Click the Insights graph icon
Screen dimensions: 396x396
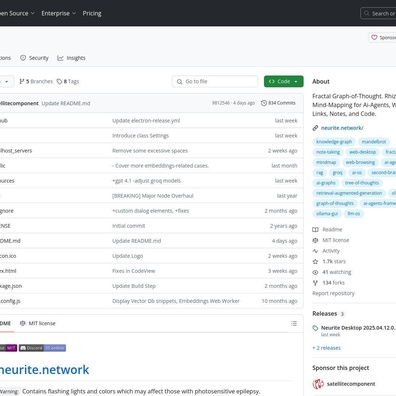(60, 58)
